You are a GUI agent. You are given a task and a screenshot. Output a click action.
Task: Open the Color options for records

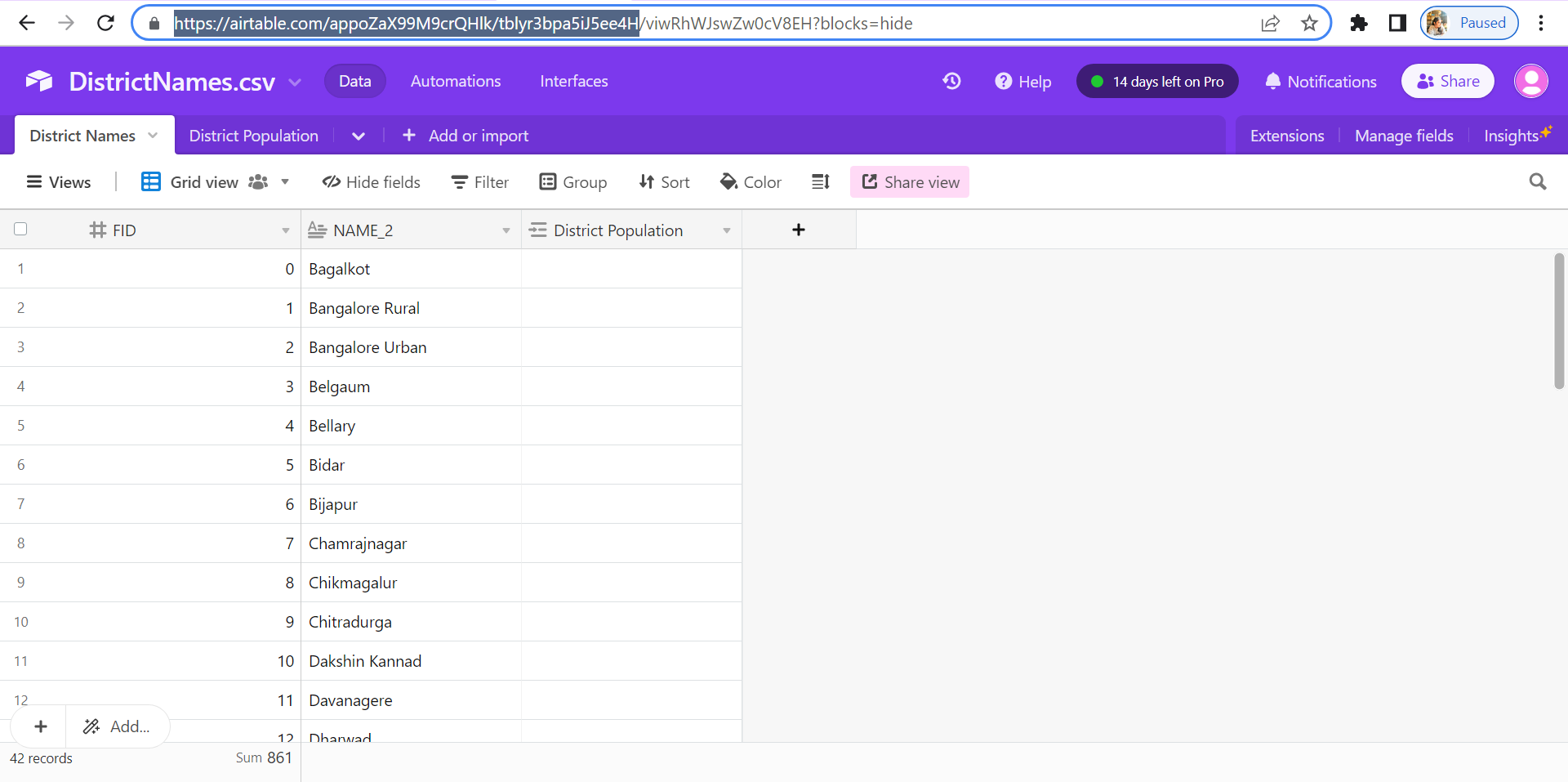[x=751, y=182]
